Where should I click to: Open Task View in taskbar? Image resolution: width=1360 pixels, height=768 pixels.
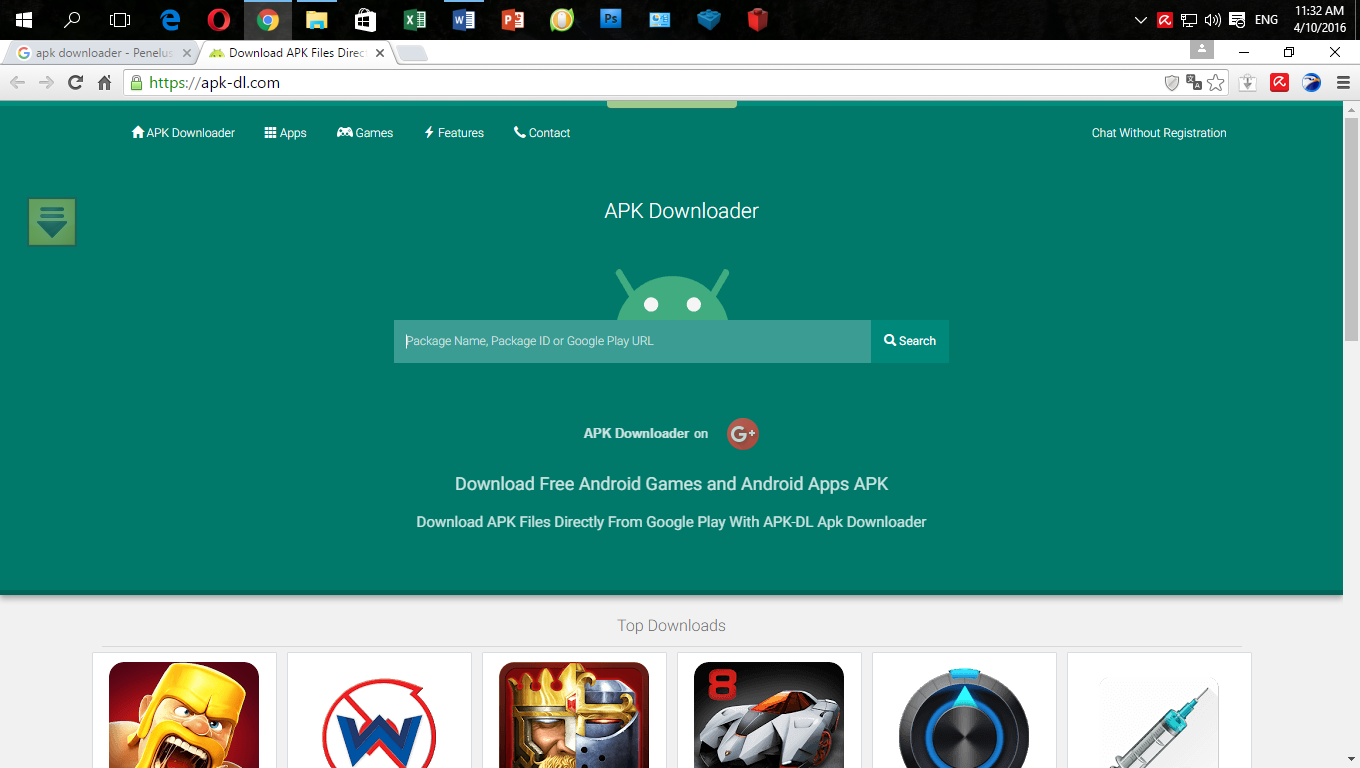tap(120, 20)
